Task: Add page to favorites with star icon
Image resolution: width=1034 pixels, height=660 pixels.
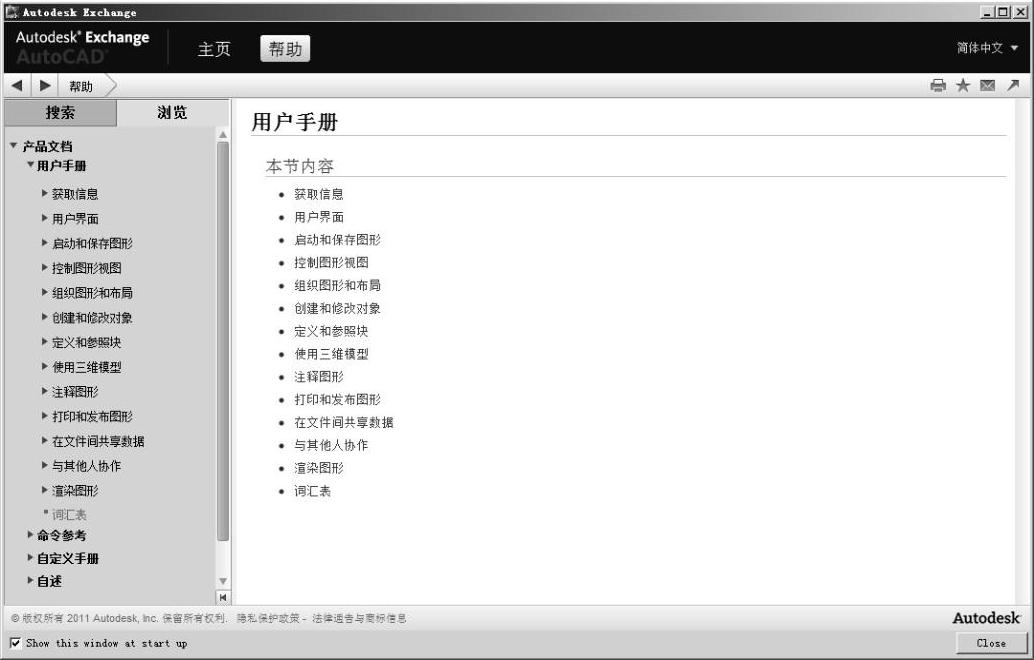Action: click(963, 86)
